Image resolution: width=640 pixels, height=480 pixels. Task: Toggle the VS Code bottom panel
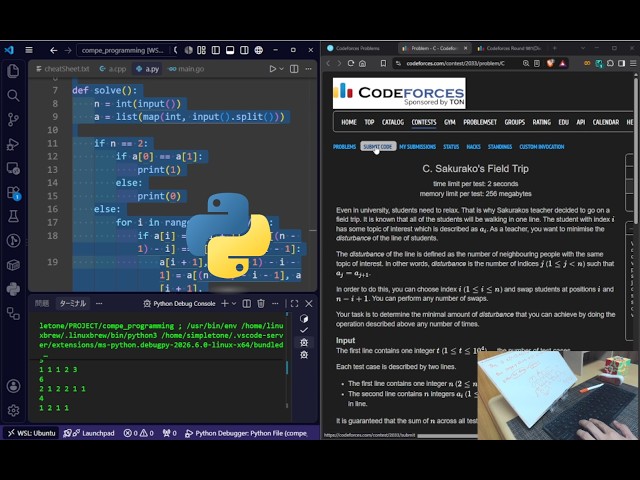pyautogui.click(x=230, y=50)
